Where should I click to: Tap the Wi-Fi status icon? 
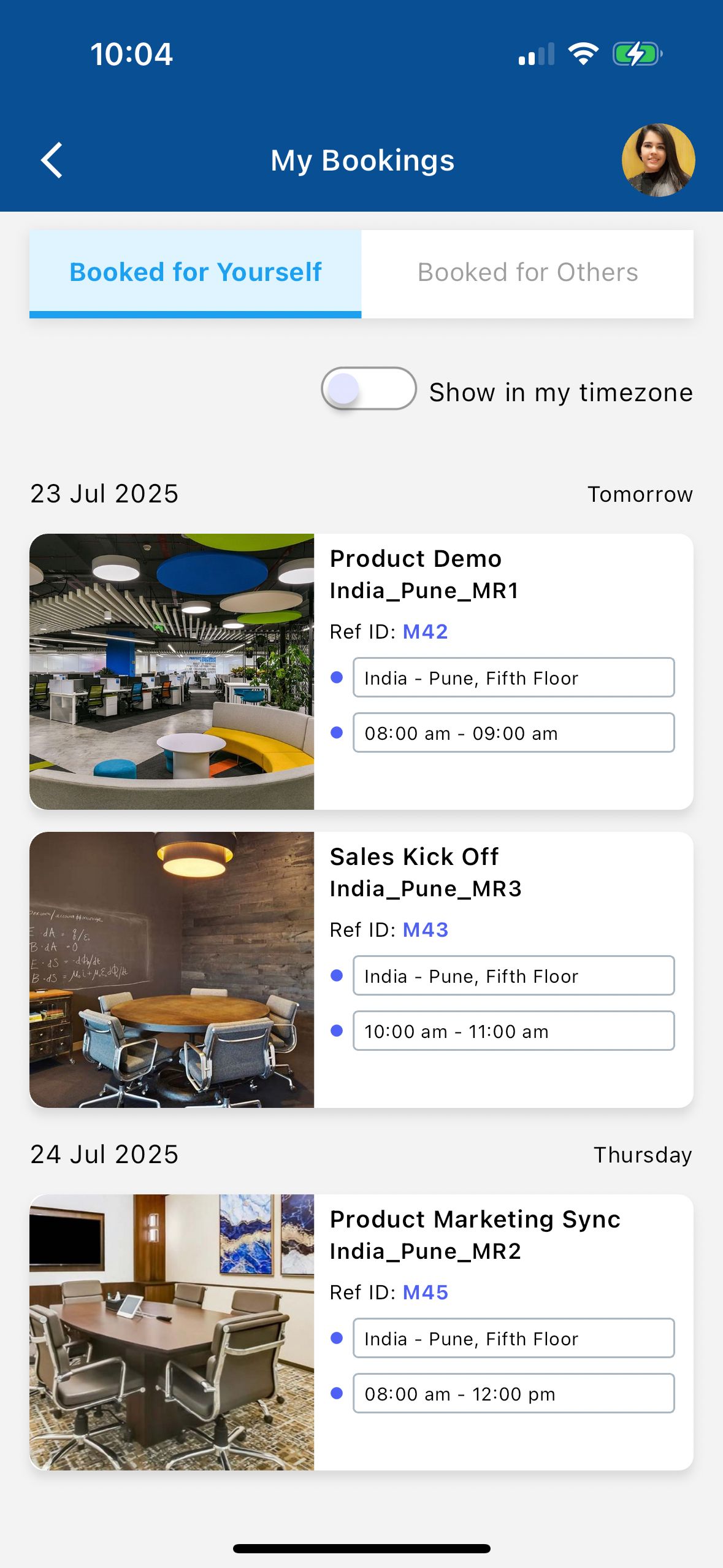pos(583,54)
